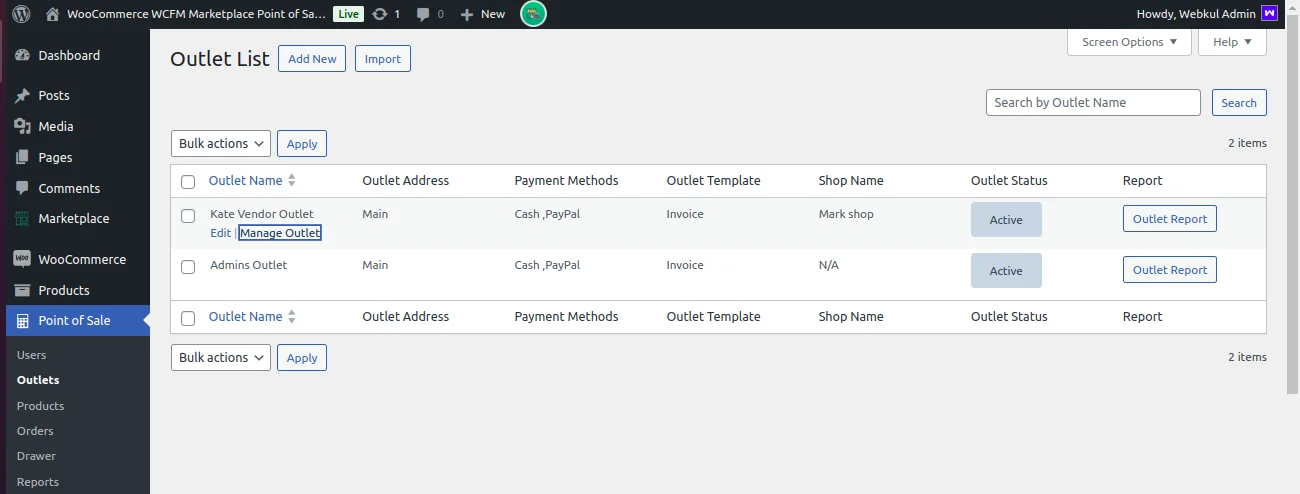Click the Point of Sale calculator icon
1300x494 pixels.
pyautogui.click(x=23, y=321)
